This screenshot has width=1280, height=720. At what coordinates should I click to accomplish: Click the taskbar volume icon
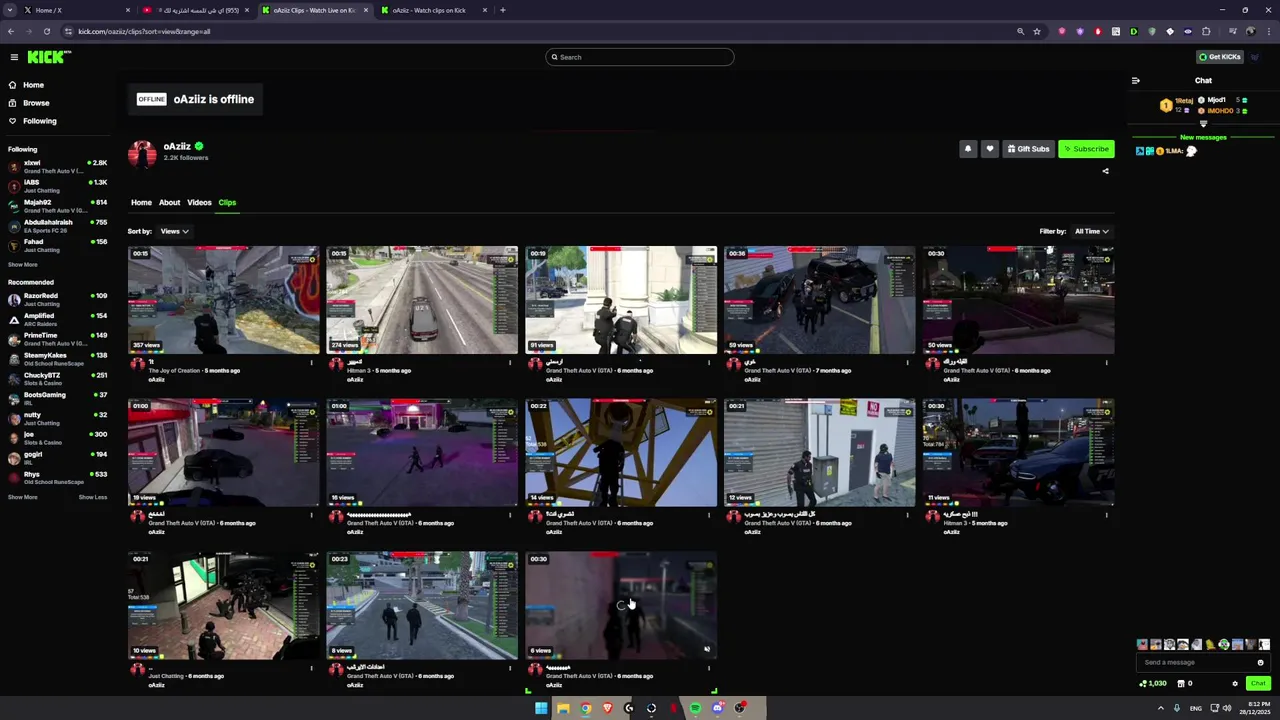(x=1227, y=708)
